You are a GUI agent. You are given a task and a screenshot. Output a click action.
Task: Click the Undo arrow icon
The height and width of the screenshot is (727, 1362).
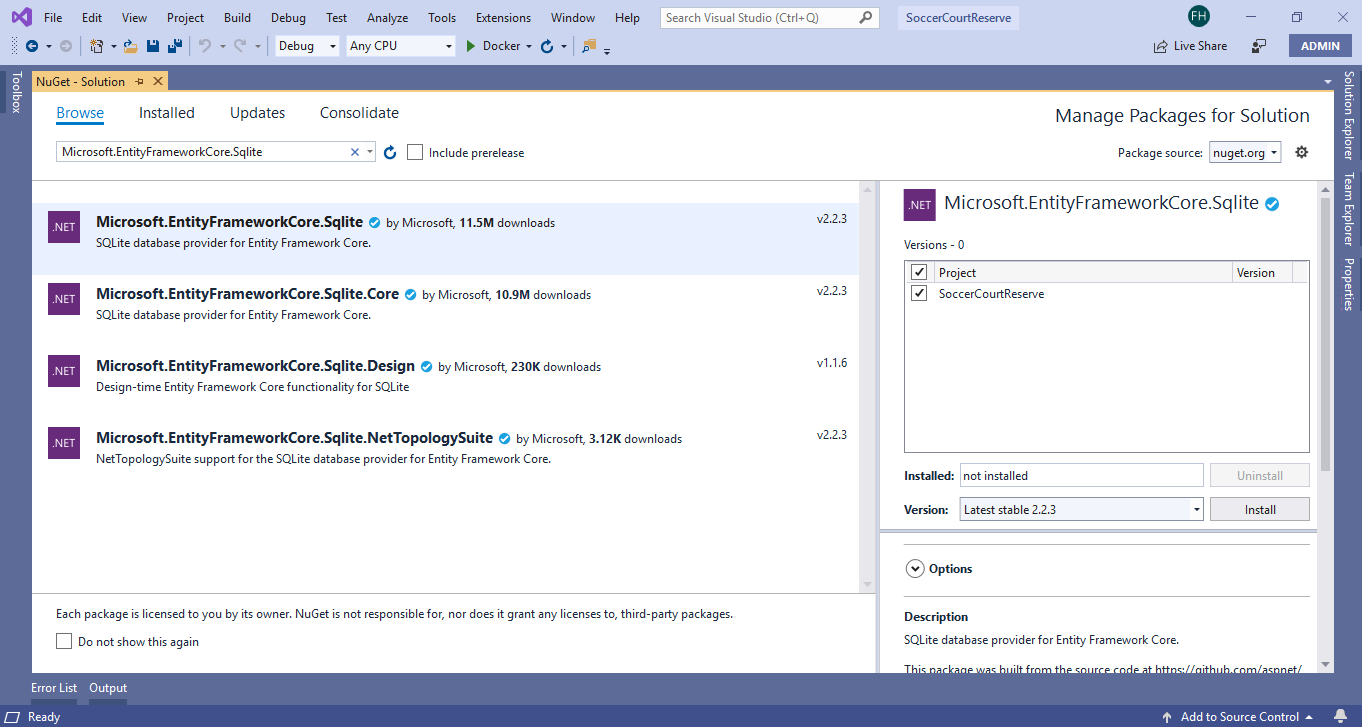click(204, 46)
